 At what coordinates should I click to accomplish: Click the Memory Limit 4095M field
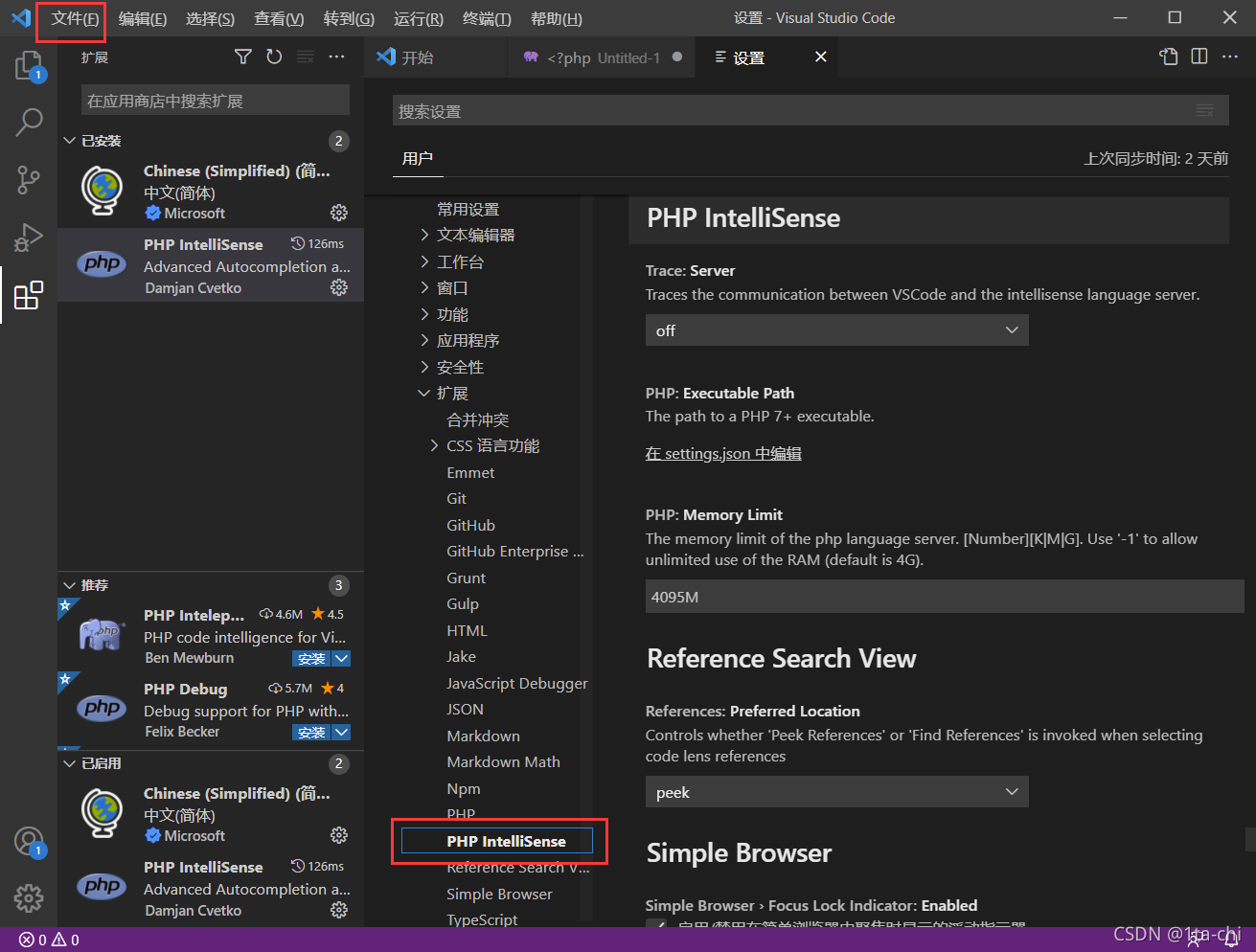945,597
